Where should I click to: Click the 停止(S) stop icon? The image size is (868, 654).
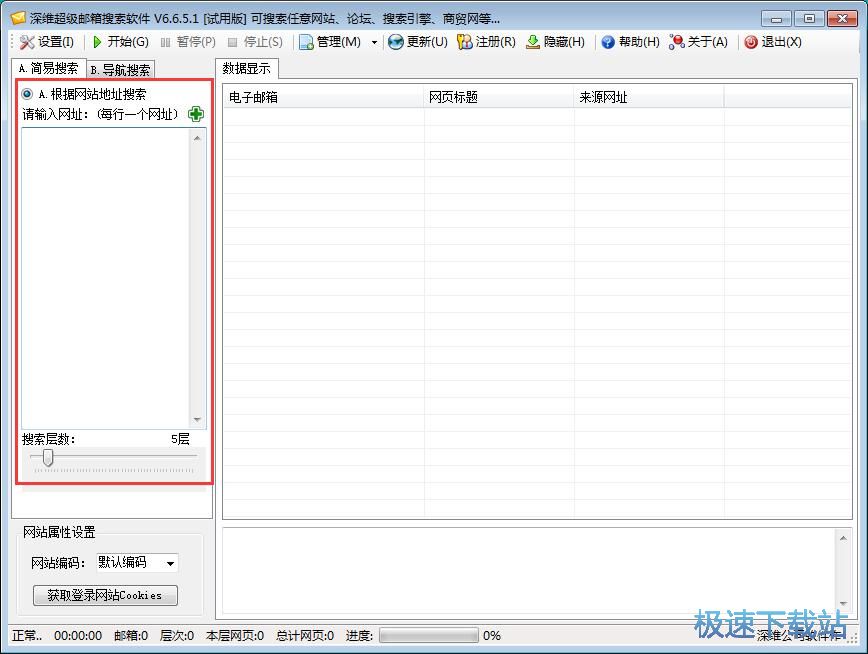(x=232, y=42)
